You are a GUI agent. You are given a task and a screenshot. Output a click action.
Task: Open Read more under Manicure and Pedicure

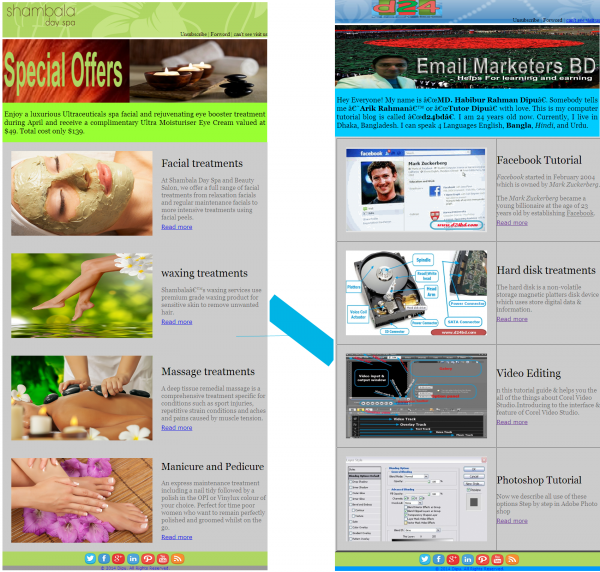(x=177, y=537)
